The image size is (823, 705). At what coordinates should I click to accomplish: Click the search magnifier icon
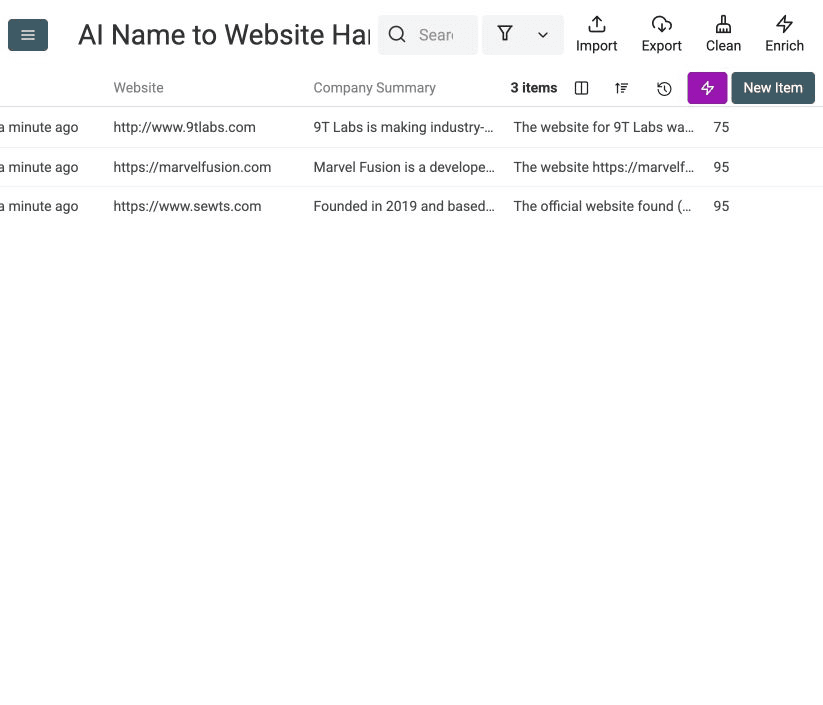(x=397, y=35)
